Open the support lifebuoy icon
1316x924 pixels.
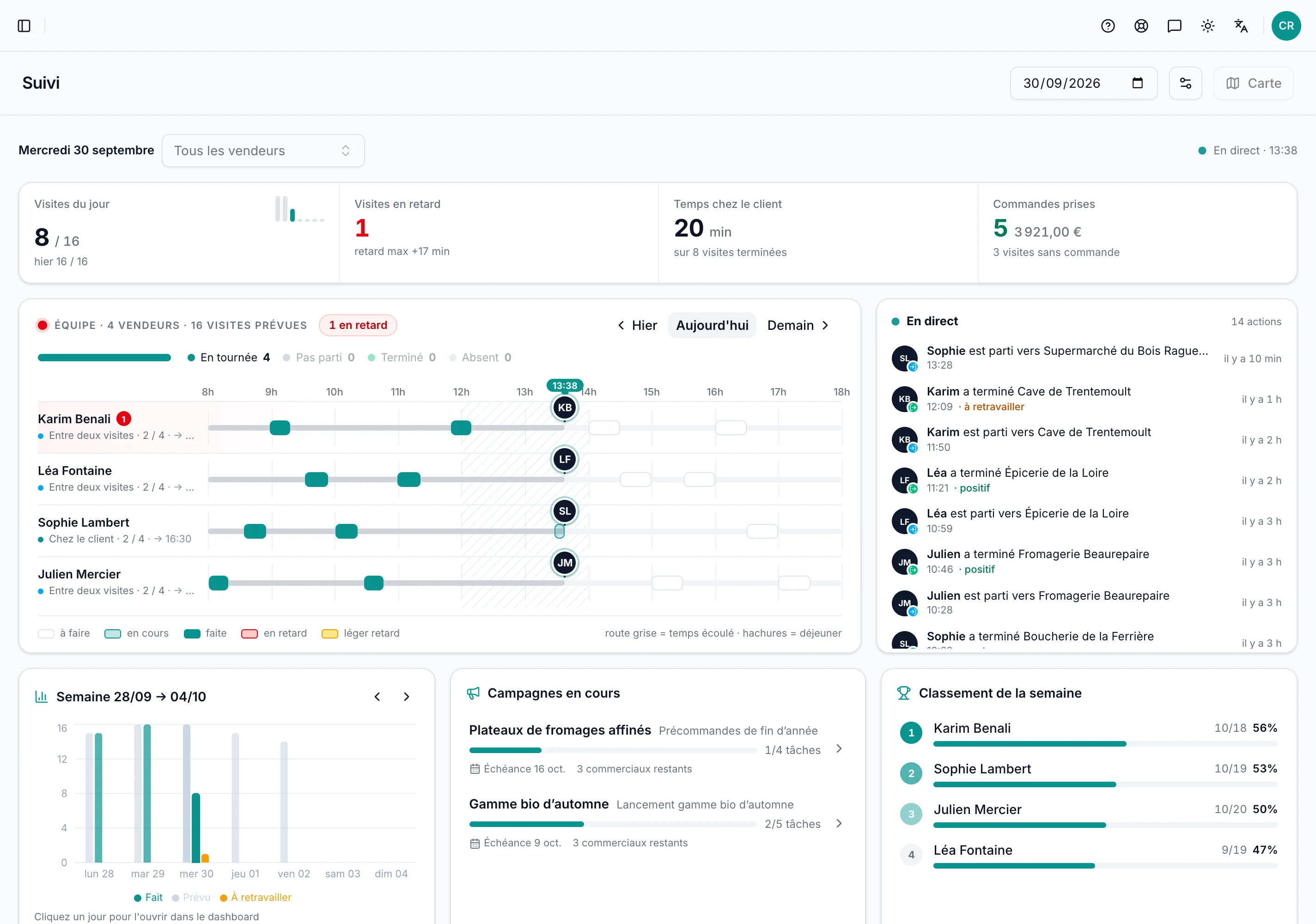[1140, 26]
